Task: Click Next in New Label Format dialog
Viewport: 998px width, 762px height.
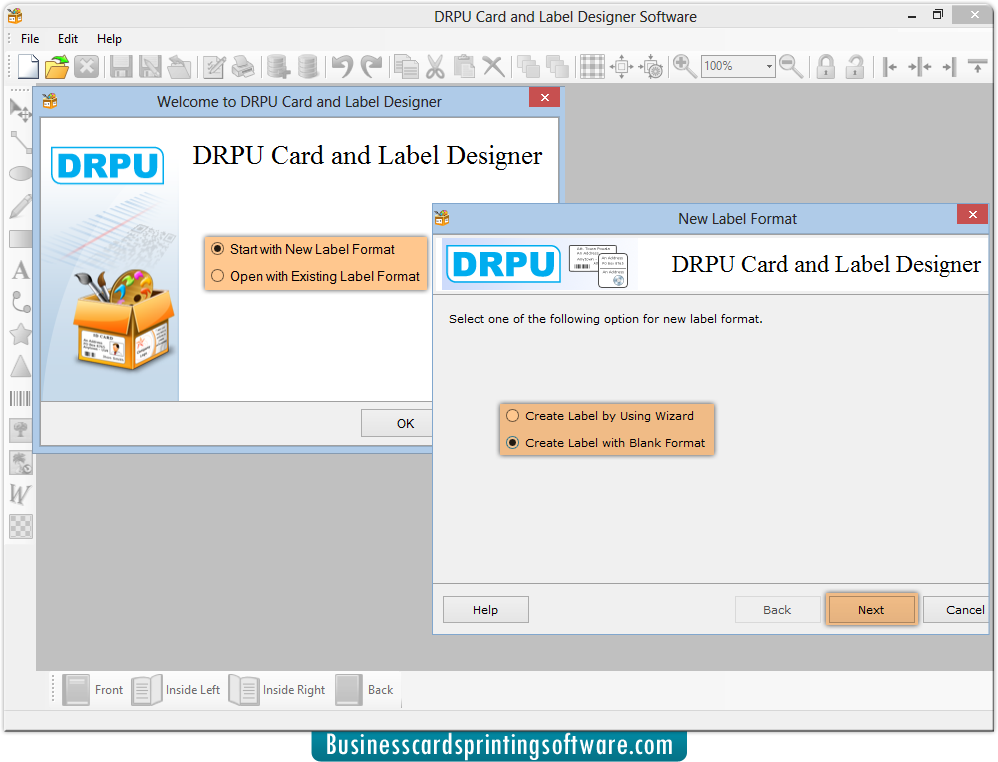Action: [x=871, y=610]
